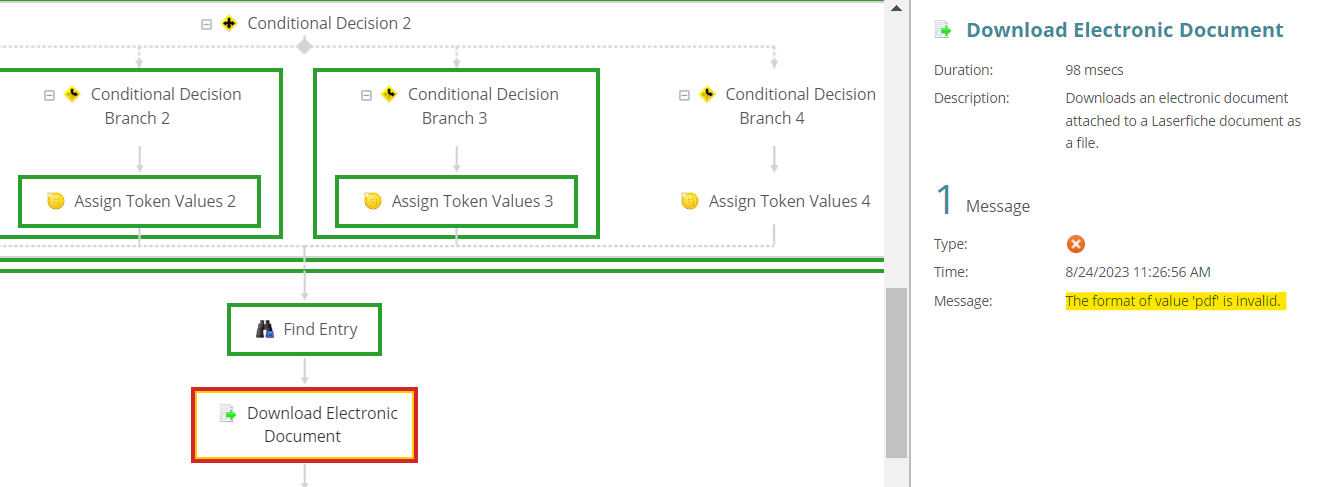
Task: Click the Conditional Decision Branch 2 icon
Action: tap(72, 95)
